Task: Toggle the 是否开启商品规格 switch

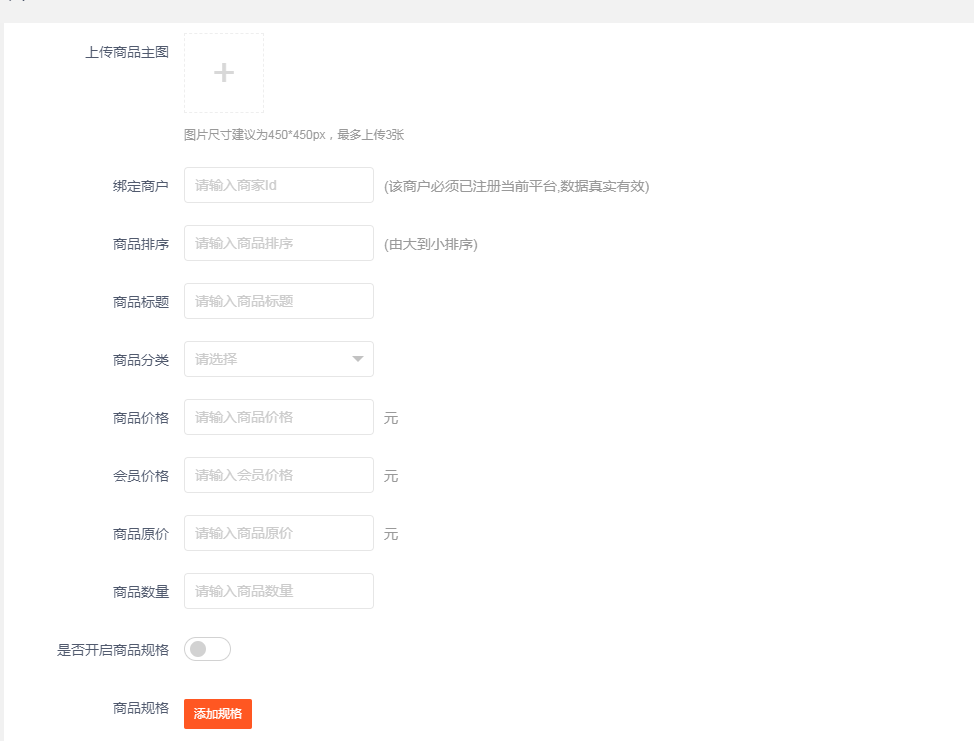Action: click(207, 649)
